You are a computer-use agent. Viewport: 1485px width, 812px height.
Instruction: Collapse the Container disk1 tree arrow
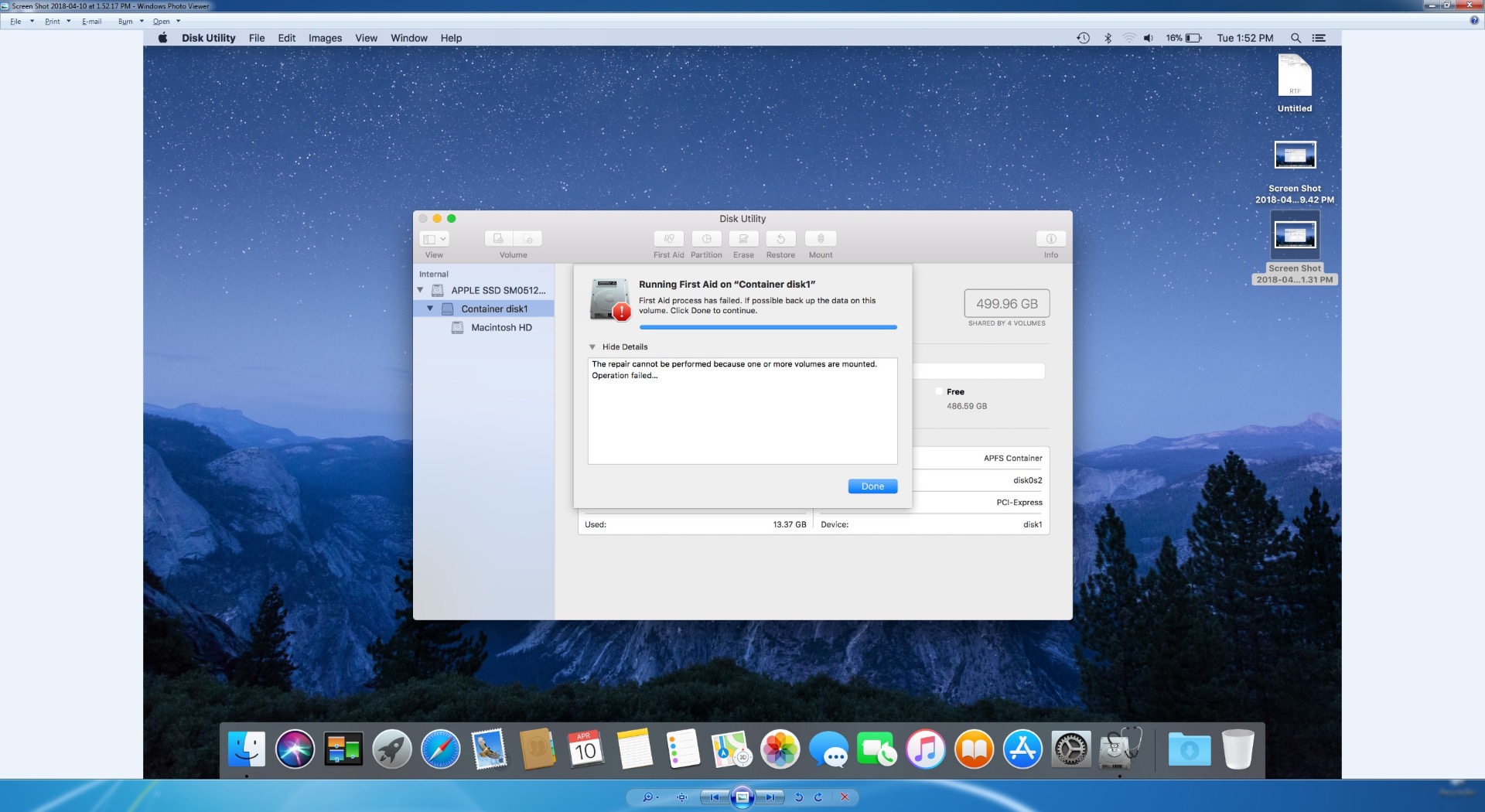coord(430,309)
